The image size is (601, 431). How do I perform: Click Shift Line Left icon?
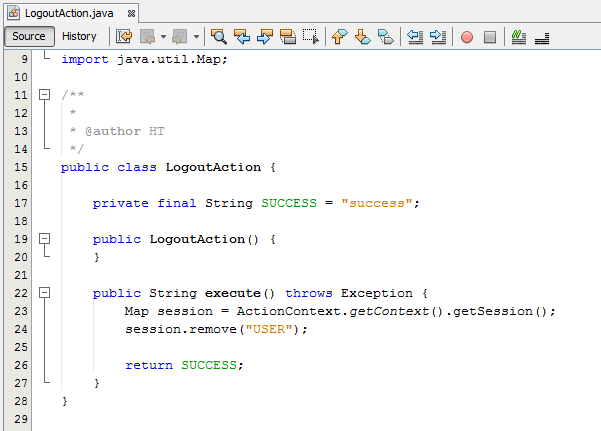(x=415, y=37)
